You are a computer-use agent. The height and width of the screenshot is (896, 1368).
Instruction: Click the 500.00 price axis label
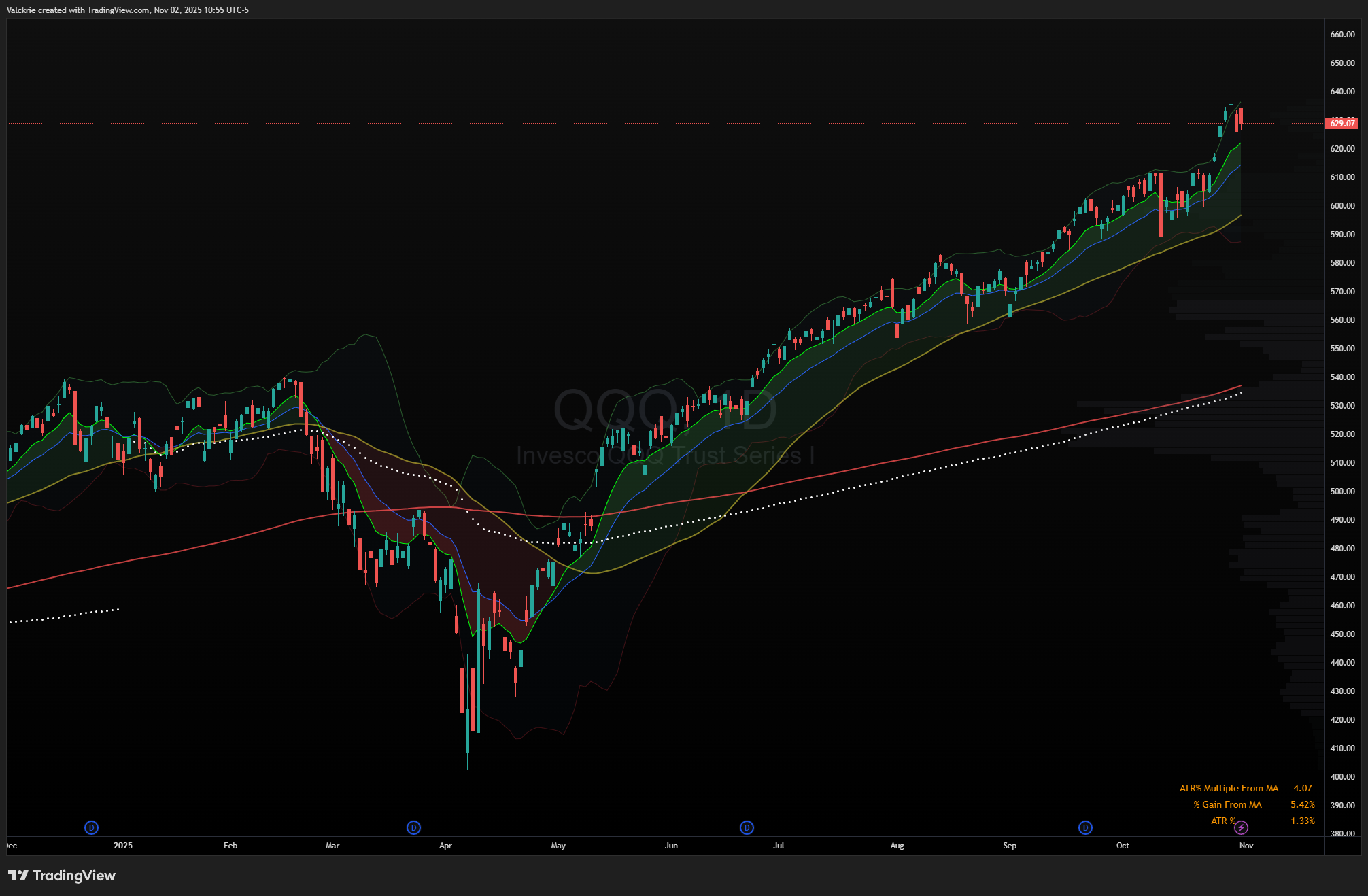point(1342,492)
